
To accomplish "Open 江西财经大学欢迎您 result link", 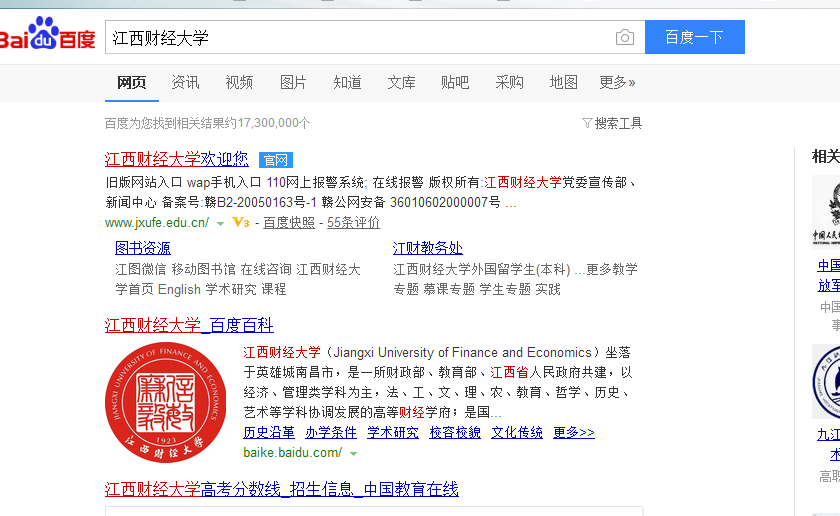I will 177,159.
